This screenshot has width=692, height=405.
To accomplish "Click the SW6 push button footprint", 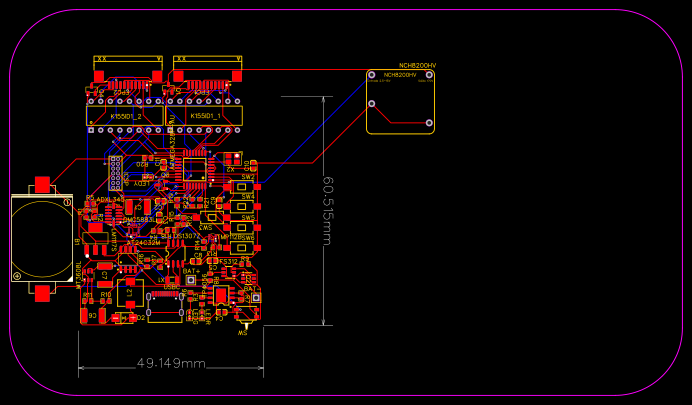I will click(x=242, y=248).
